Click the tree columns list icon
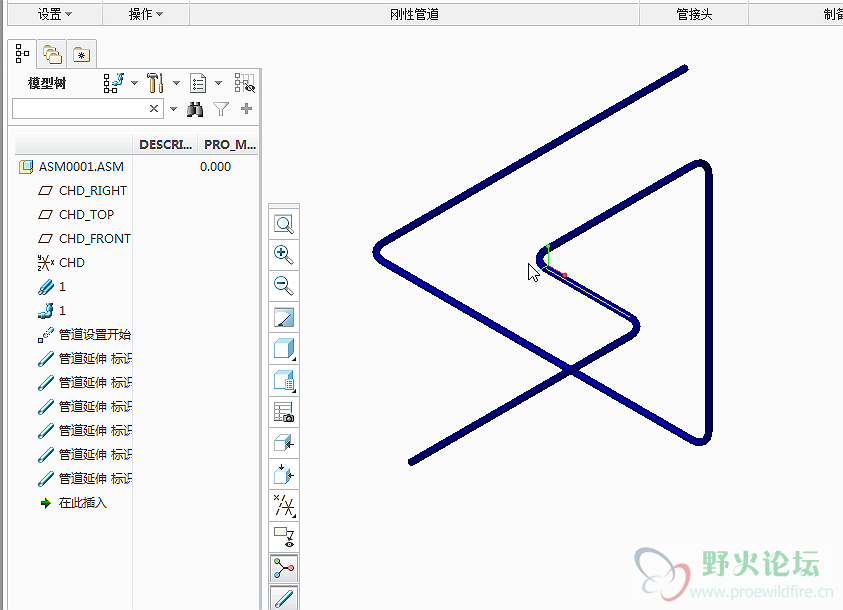Screen dimensions: 843x610 click(x=198, y=83)
